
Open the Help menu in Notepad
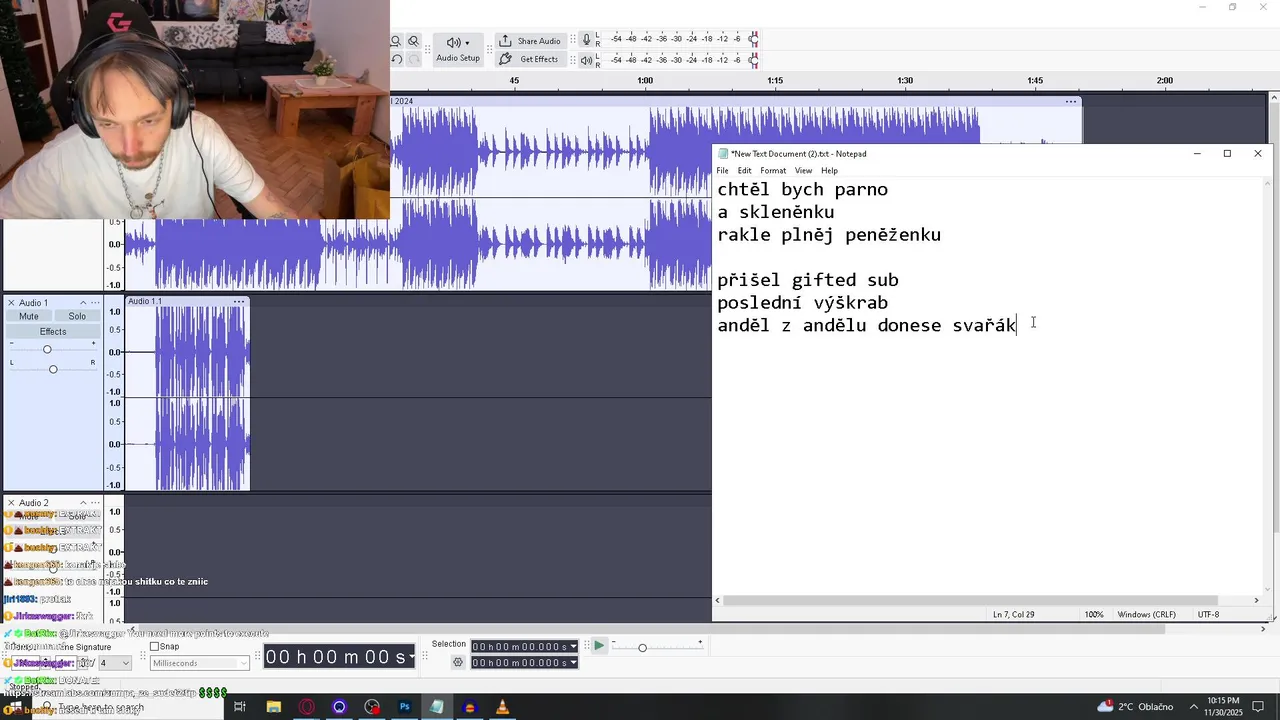pyautogui.click(x=829, y=170)
